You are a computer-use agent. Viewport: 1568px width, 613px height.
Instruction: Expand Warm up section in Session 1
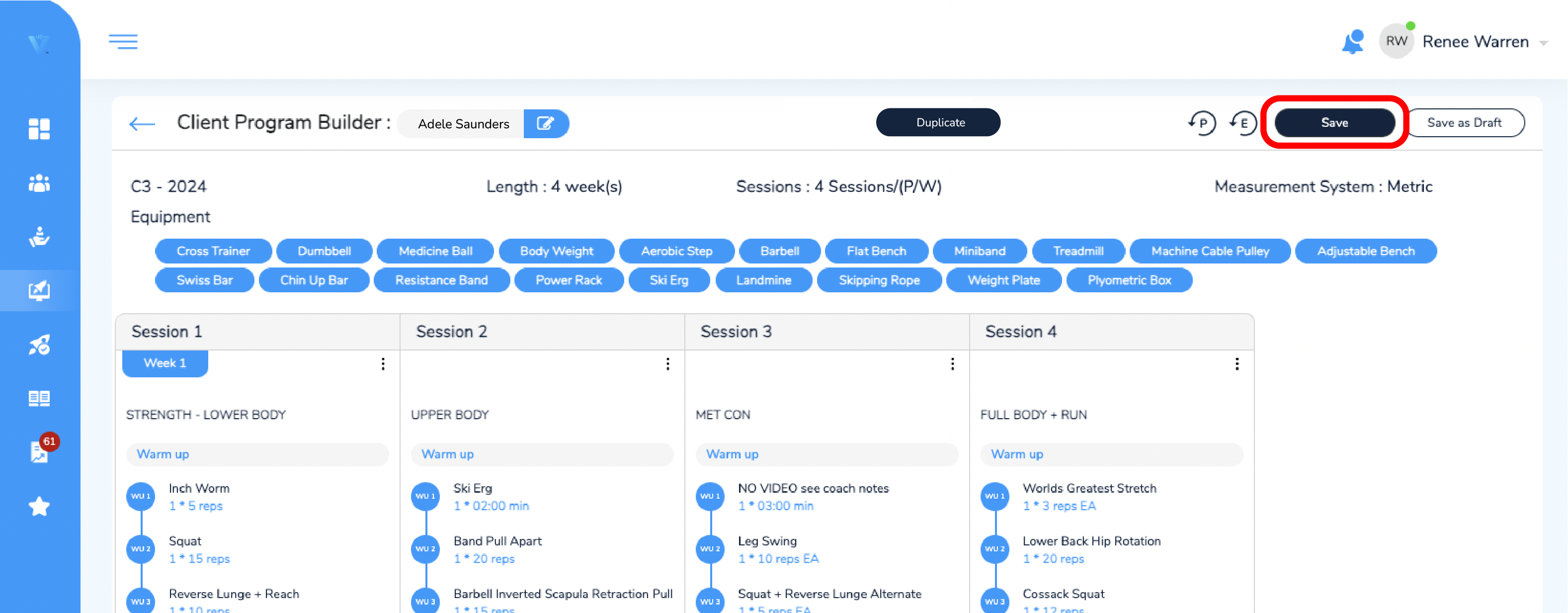tap(257, 454)
